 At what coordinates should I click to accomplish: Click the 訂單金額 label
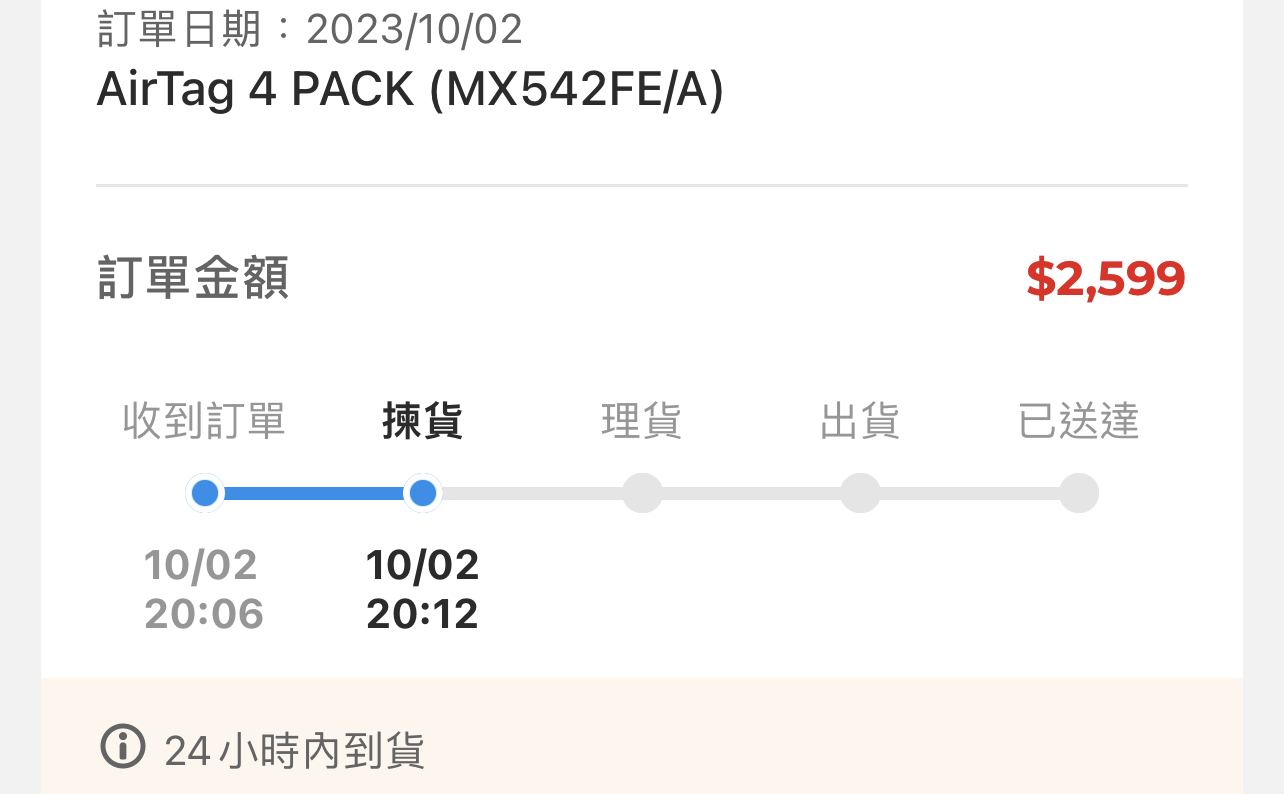coord(193,278)
